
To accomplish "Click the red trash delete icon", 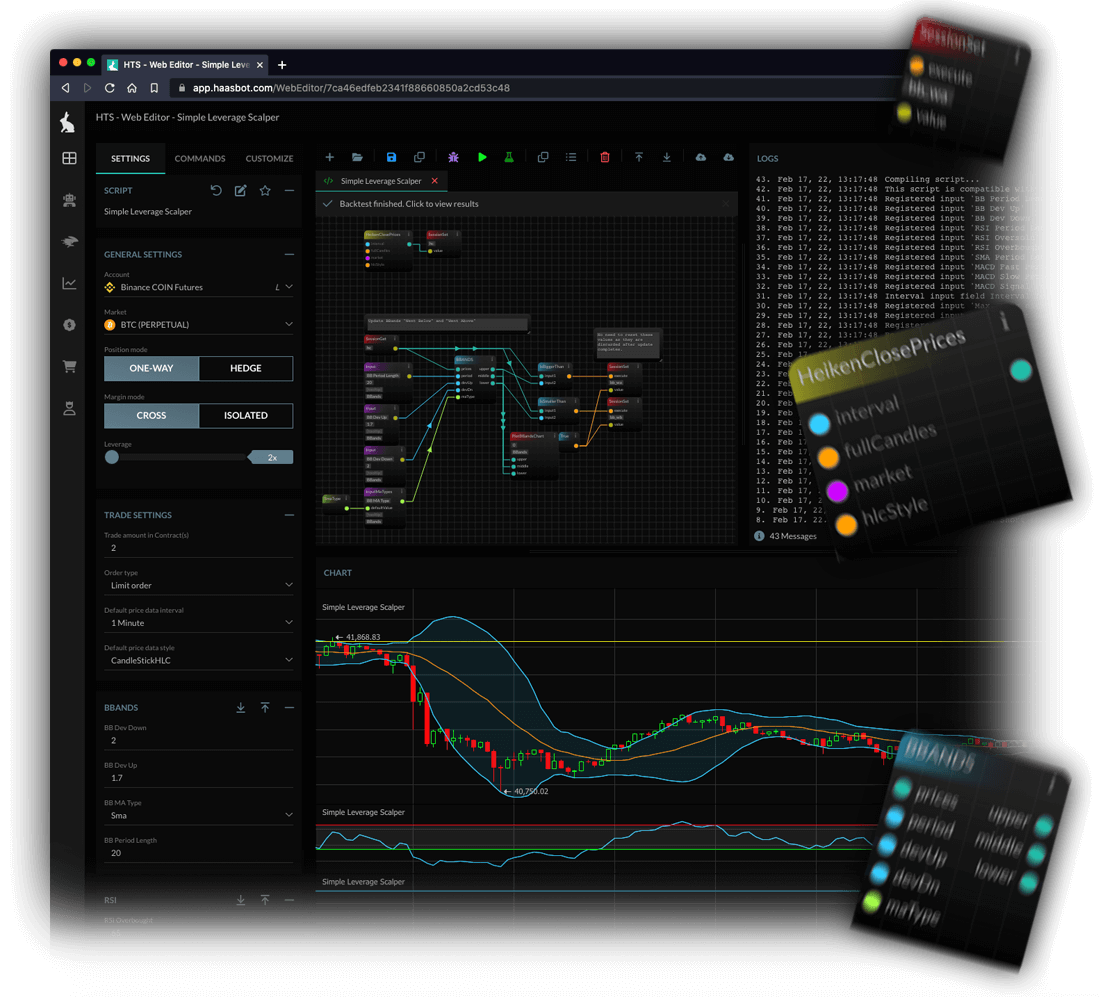I will coord(605,158).
